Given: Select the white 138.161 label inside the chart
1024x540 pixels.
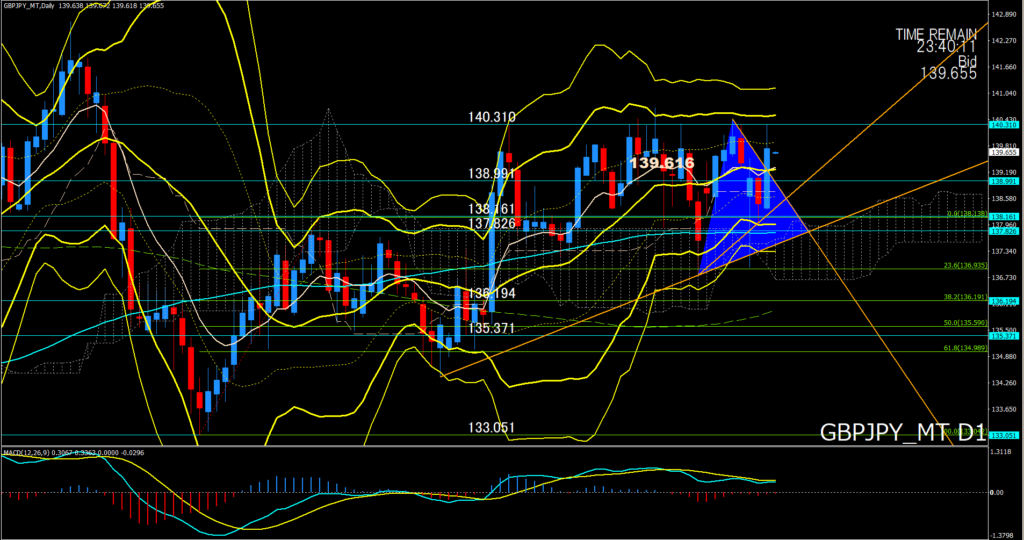Looking at the screenshot, I should click(x=492, y=210).
